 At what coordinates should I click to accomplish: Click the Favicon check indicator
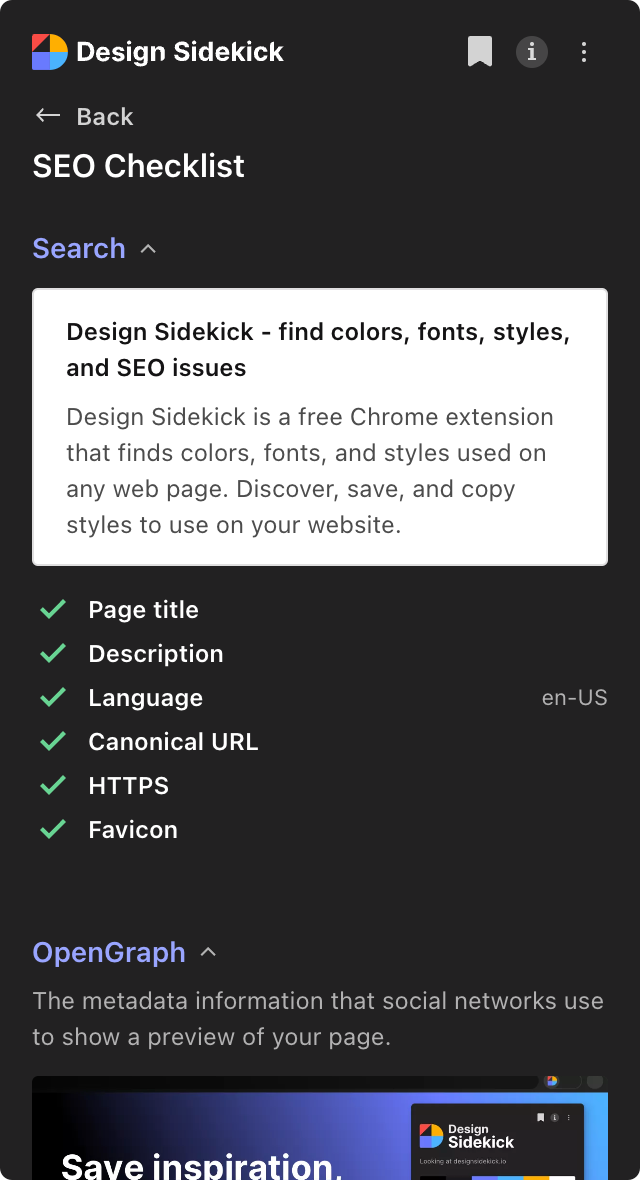[53, 829]
